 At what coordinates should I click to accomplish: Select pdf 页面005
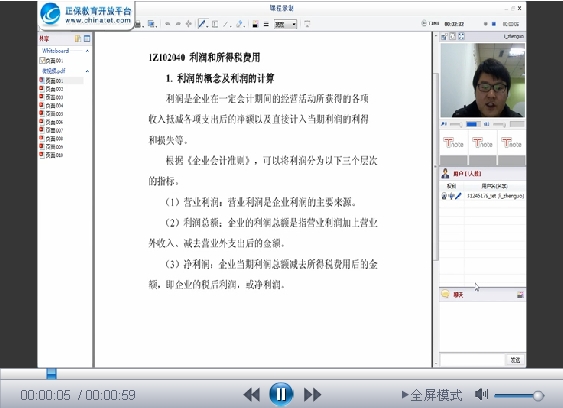click(51, 113)
